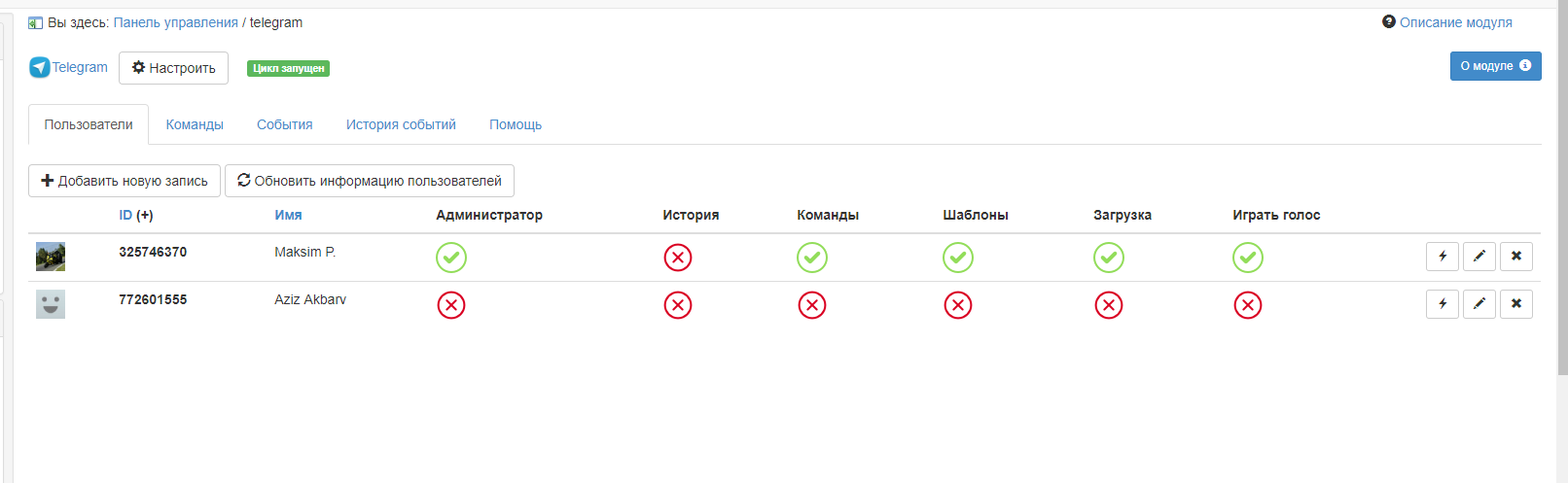
Task: Click Обновить информацию пользователей button
Action: pos(370,181)
